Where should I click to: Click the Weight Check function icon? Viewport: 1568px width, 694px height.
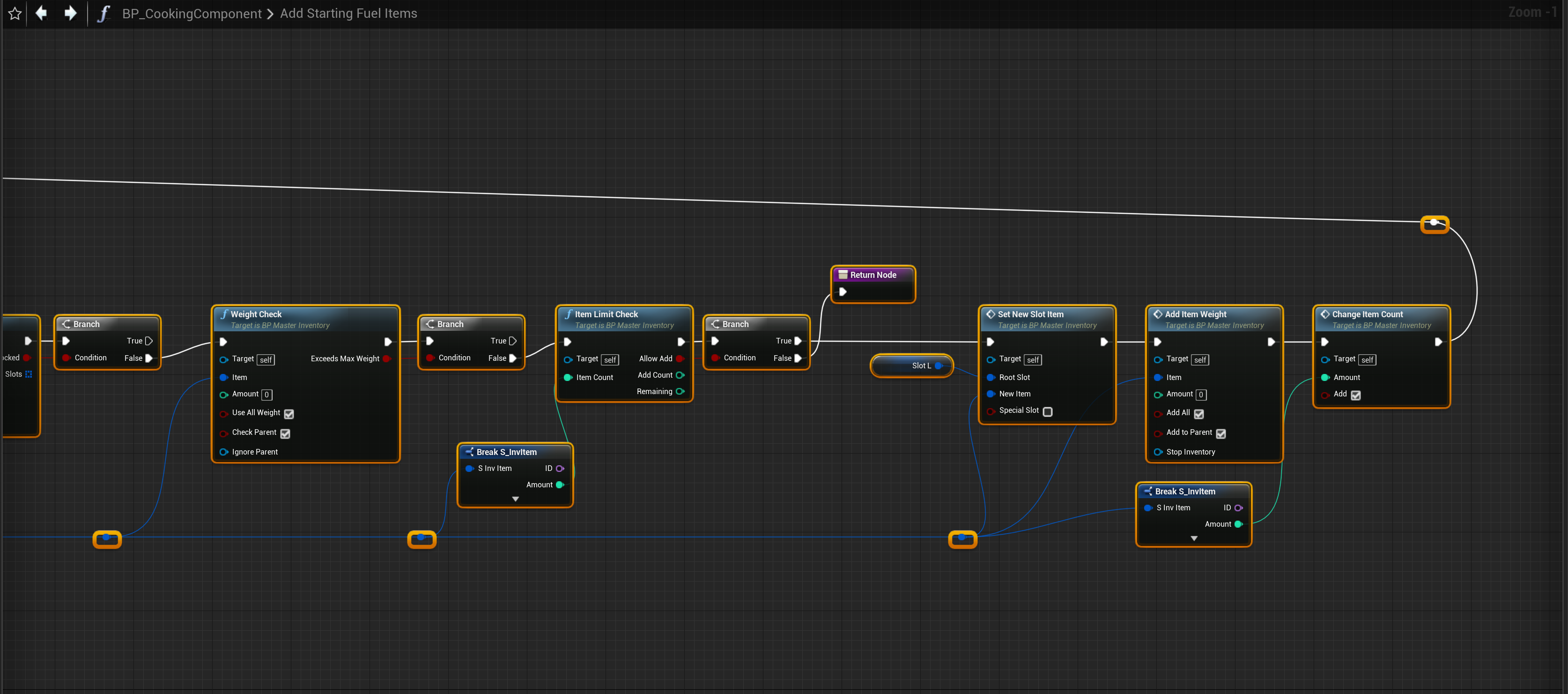[x=224, y=314]
